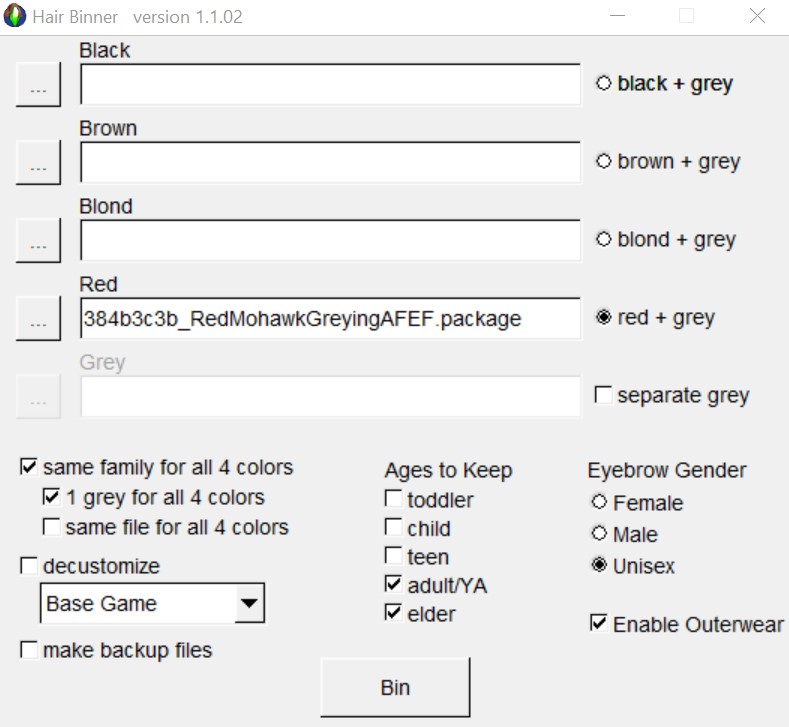The width and height of the screenshot is (789, 727).
Task: Enable make backup files checkbox
Action: tap(28, 650)
